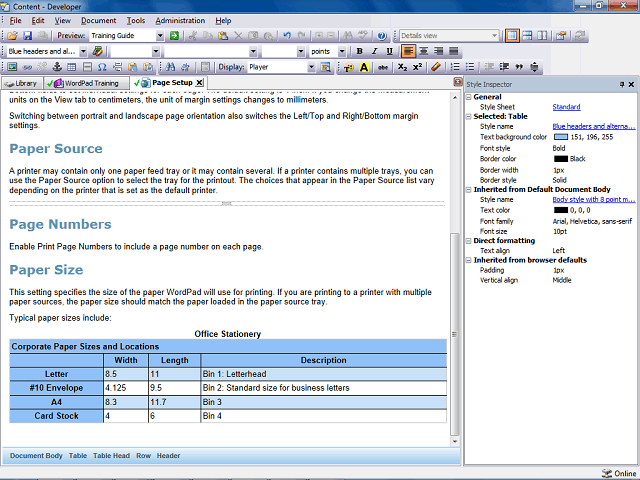This screenshot has height=480, width=640.
Task: Increase indent with the indent icon
Action: click(504, 67)
